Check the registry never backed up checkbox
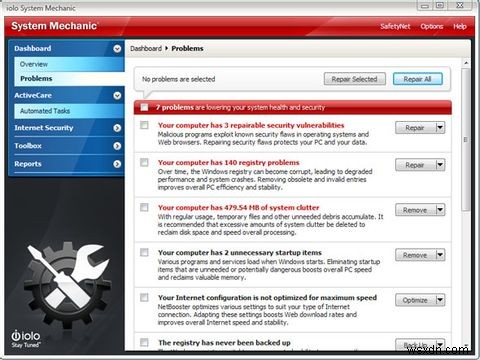Screen dimensions: 480x360 click(x=144, y=342)
